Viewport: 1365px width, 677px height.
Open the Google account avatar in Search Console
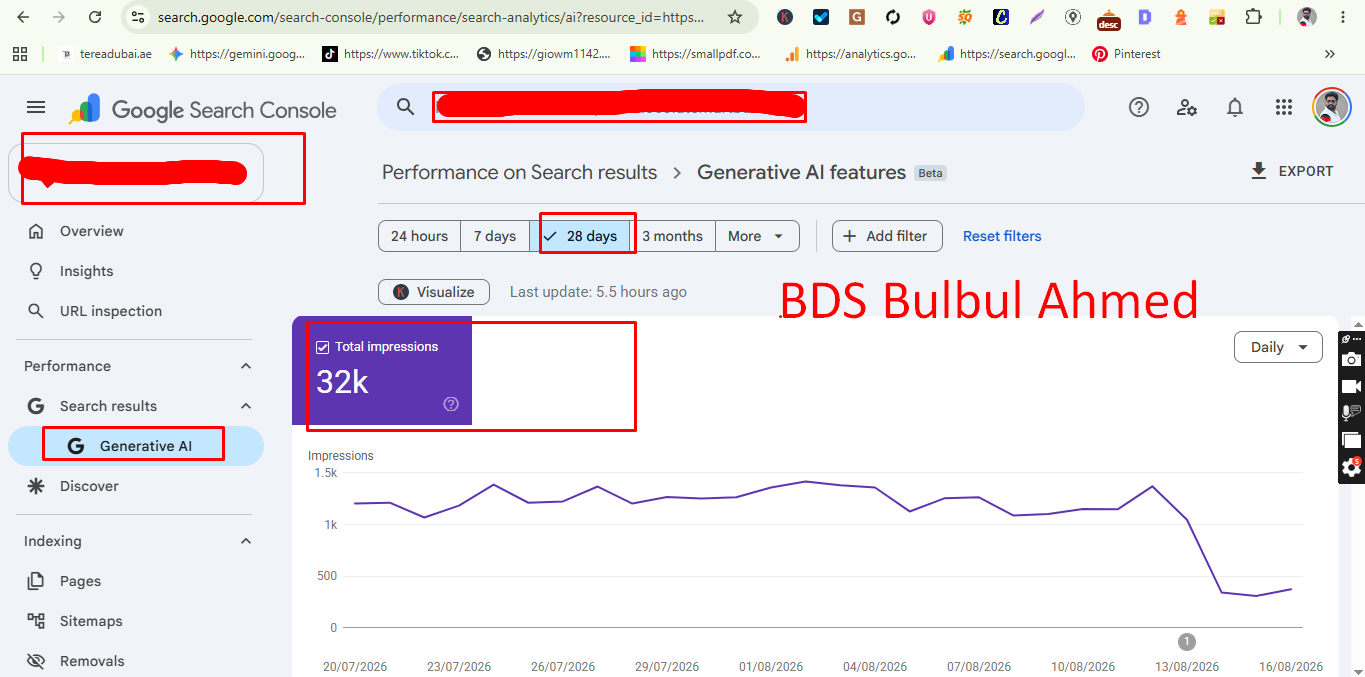[1331, 107]
